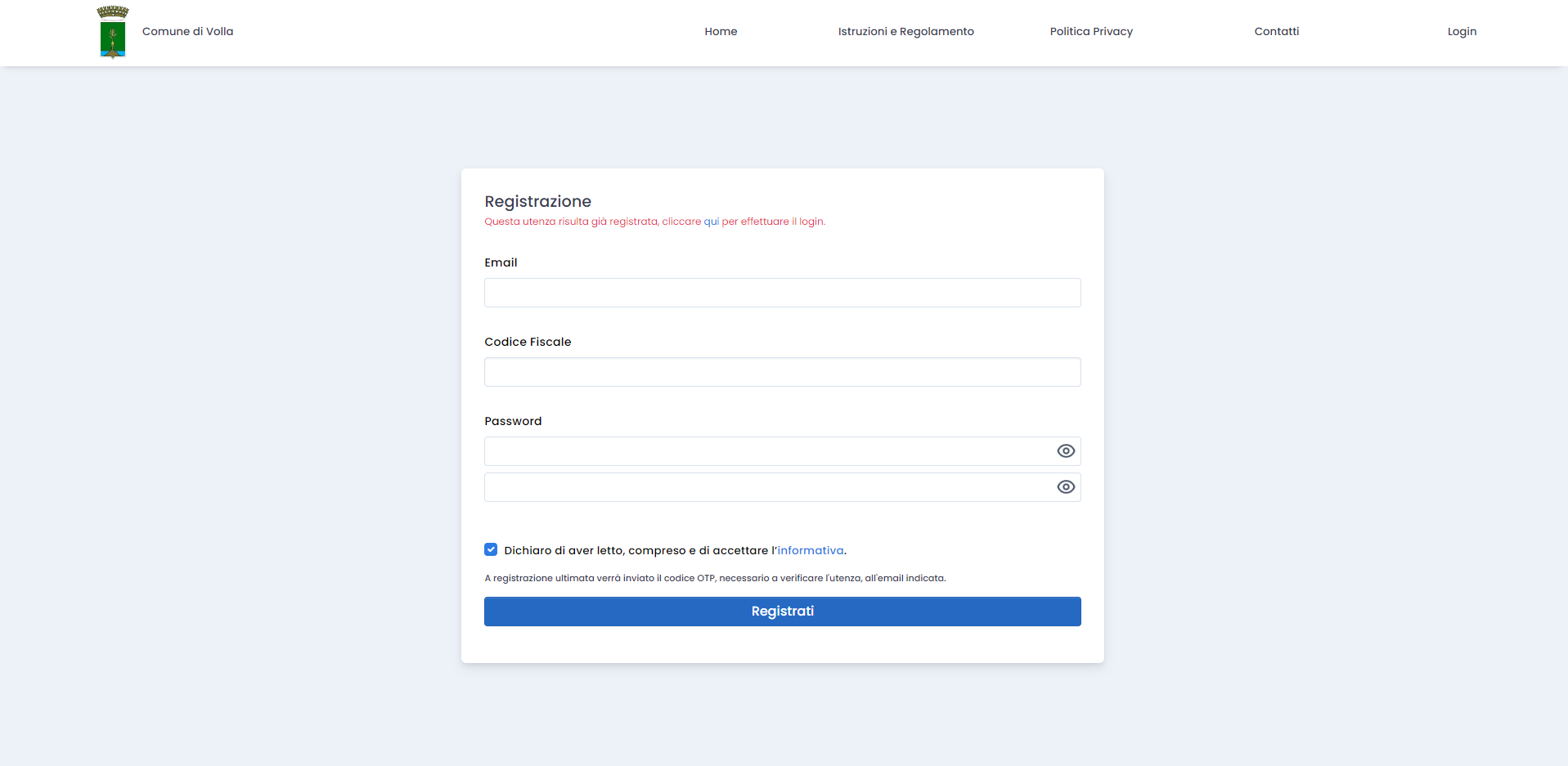
Task: Open the informativa link
Action: coord(810,551)
